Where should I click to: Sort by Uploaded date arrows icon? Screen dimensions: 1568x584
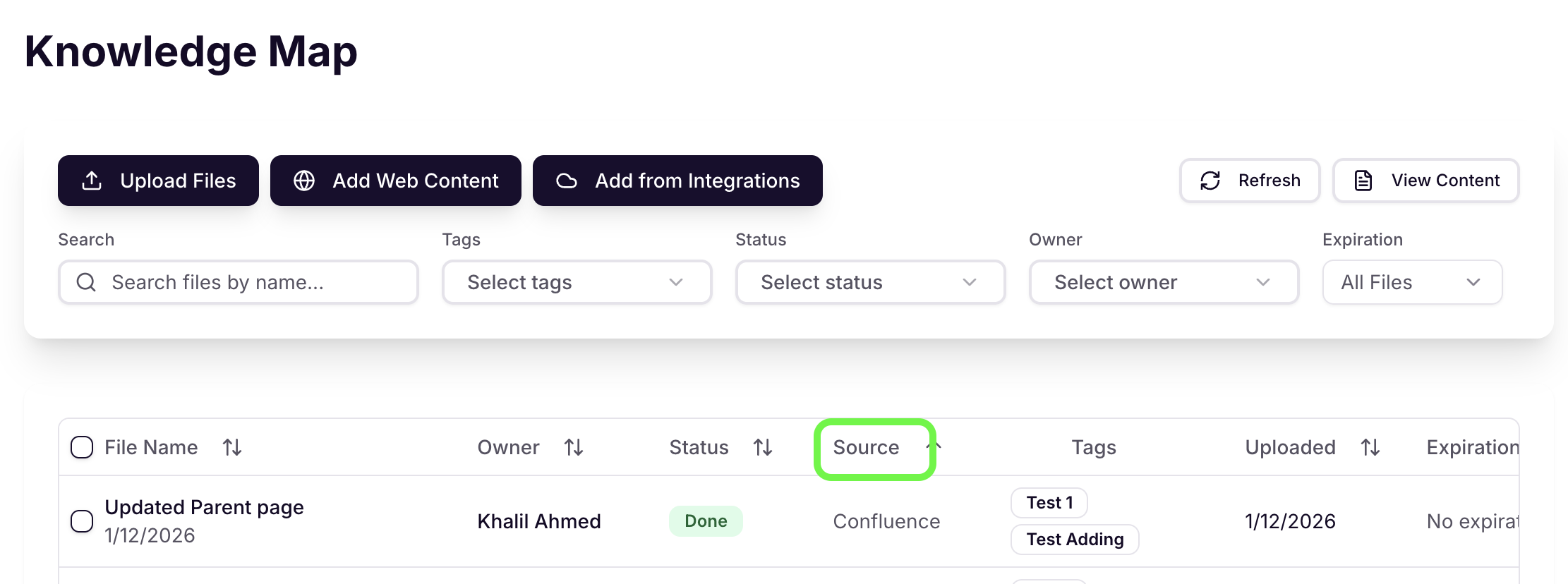point(1370,447)
